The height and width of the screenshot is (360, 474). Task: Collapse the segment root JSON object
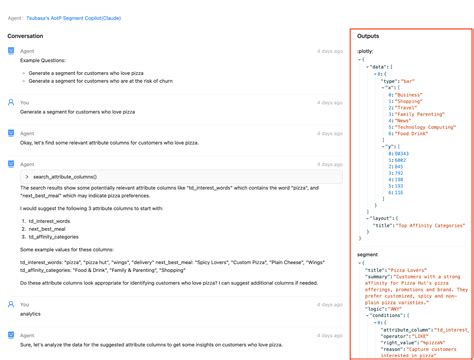(x=359, y=263)
